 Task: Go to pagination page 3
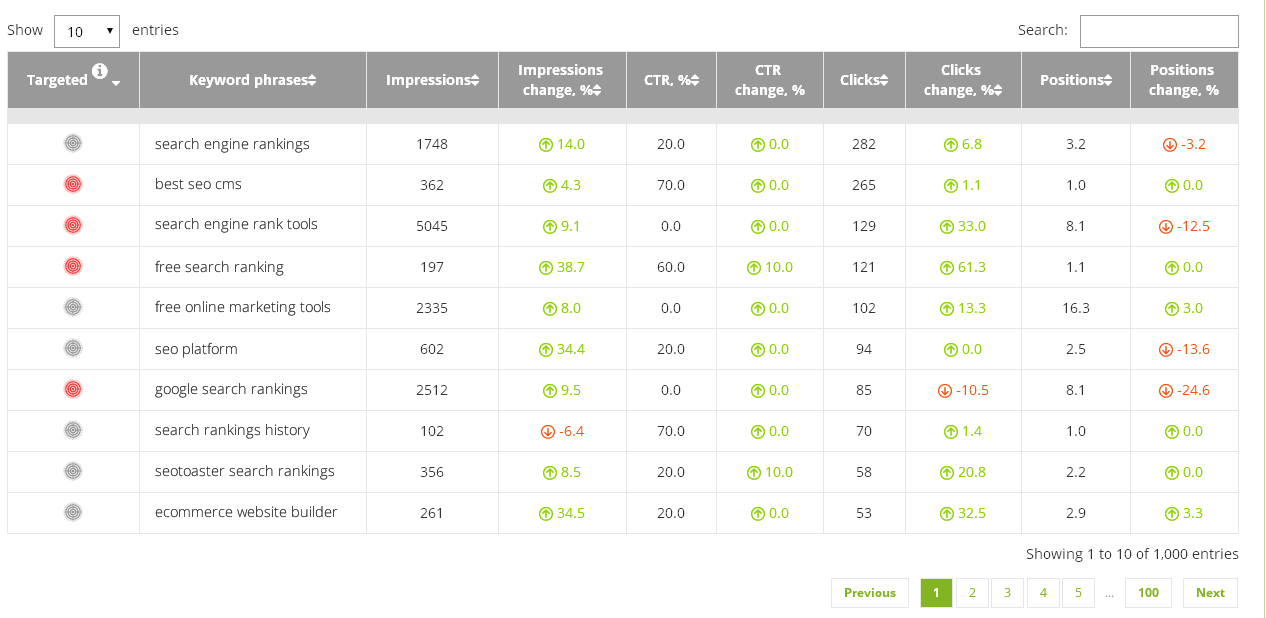coord(1007,593)
